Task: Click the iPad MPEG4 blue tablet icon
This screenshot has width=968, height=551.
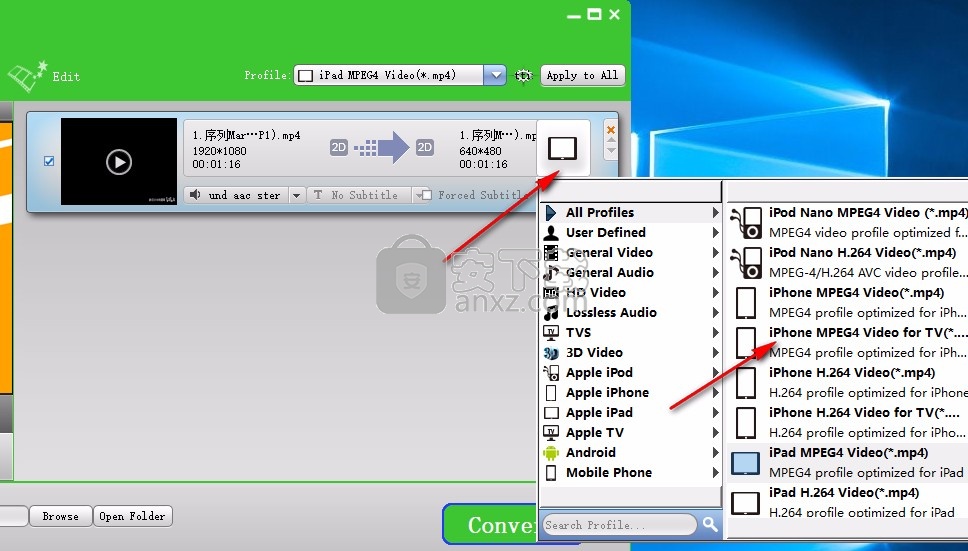Action: (746, 463)
